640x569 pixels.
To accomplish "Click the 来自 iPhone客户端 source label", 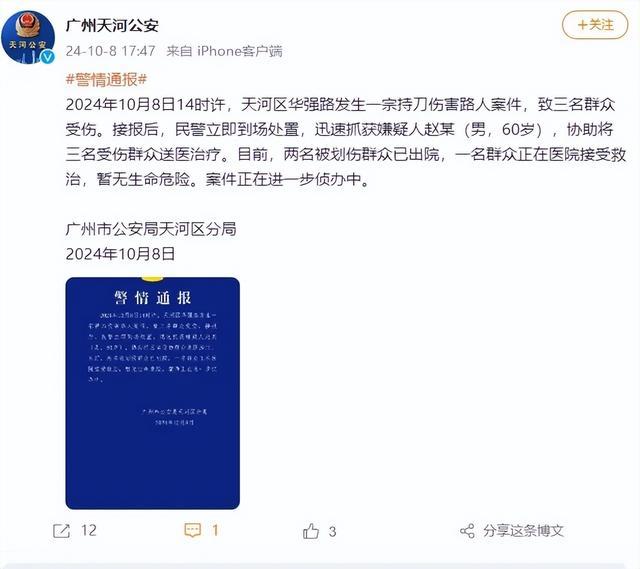I will click(224, 51).
